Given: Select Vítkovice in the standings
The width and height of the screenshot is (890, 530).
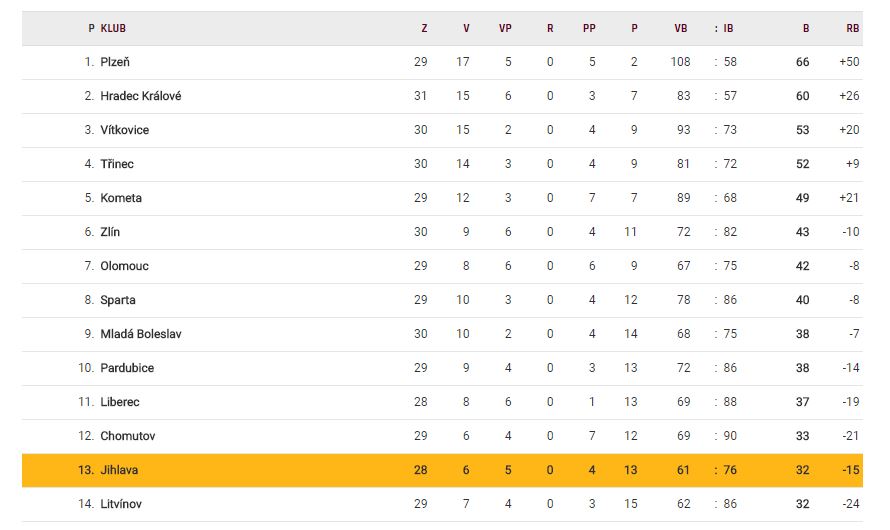Looking at the screenshot, I should click(x=124, y=130).
